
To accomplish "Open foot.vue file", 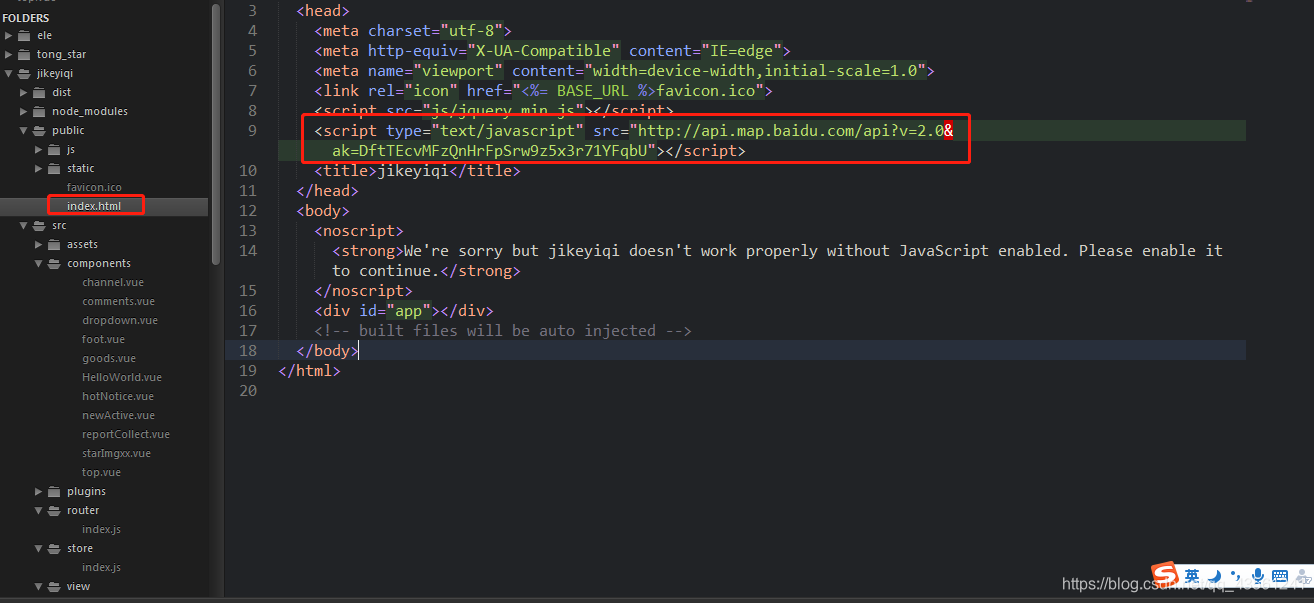I will (103, 339).
